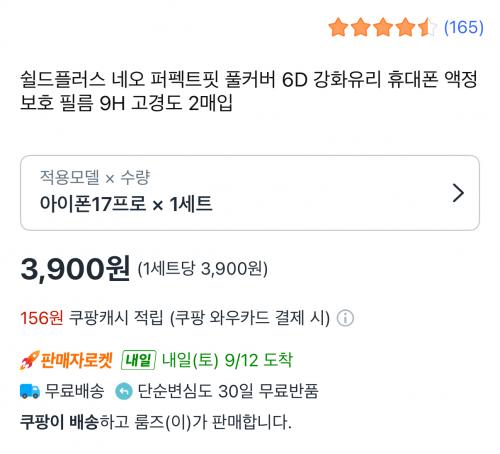Click the info icon next to 쿠팡캐시 적립
500x454 pixels.
[x=345, y=318]
